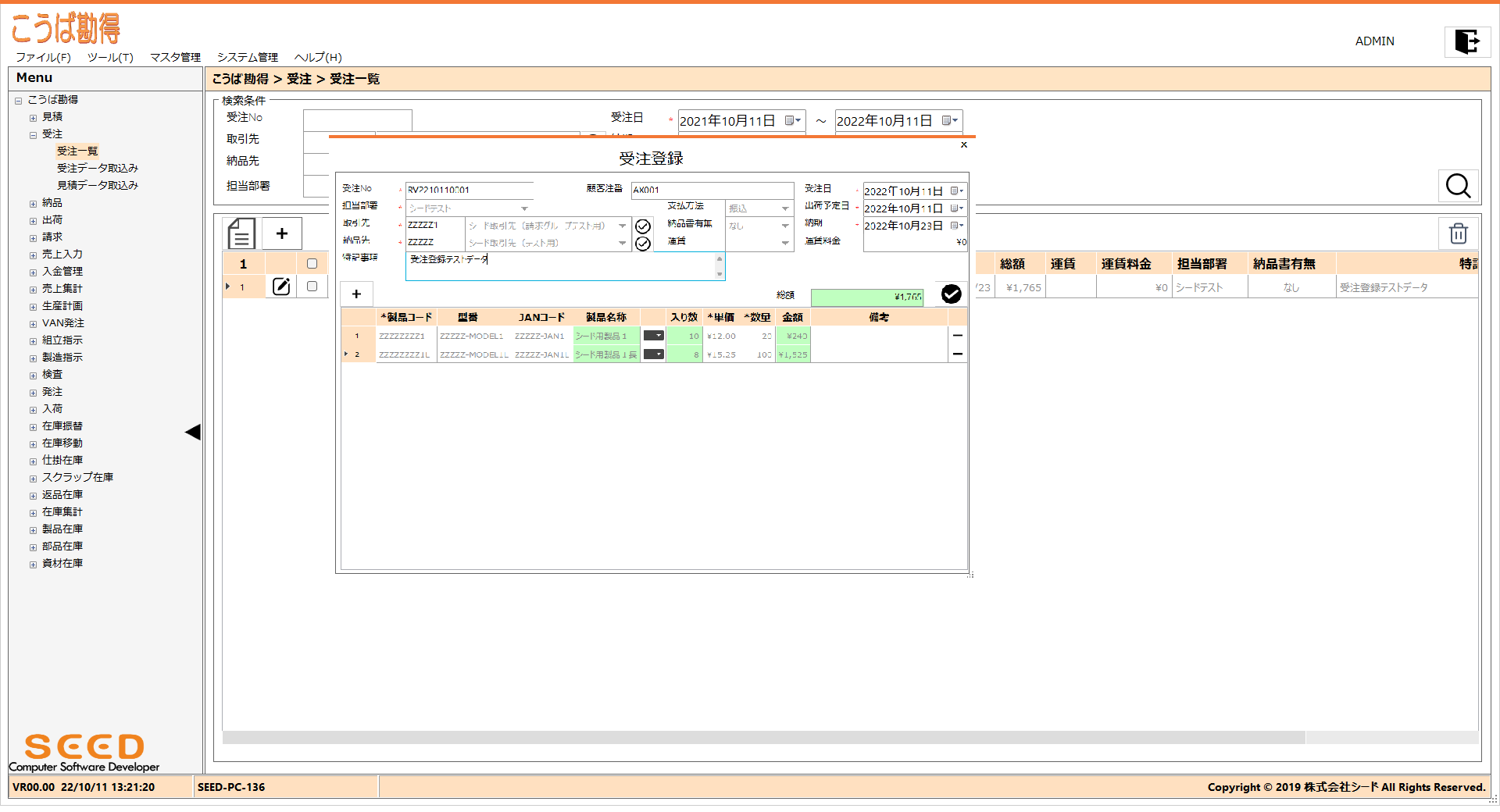
Task: Open the 担当部署 dropdown showing シードテスト
Action: (x=524, y=208)
